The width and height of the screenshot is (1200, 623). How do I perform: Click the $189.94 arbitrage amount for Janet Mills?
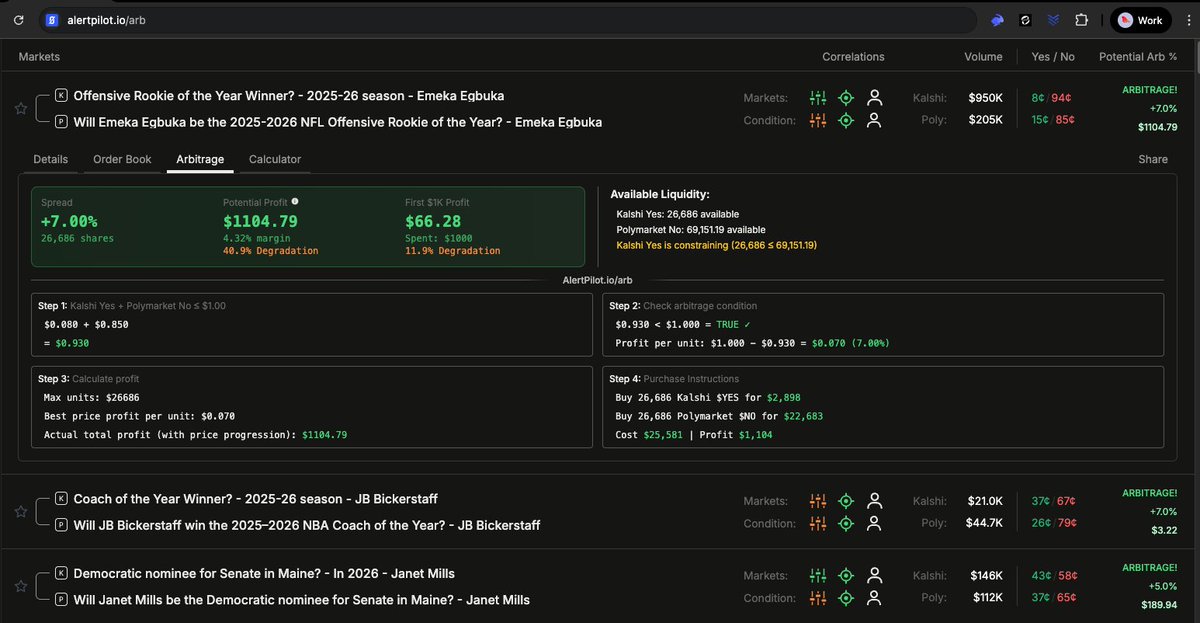(x=1158, y=605)
